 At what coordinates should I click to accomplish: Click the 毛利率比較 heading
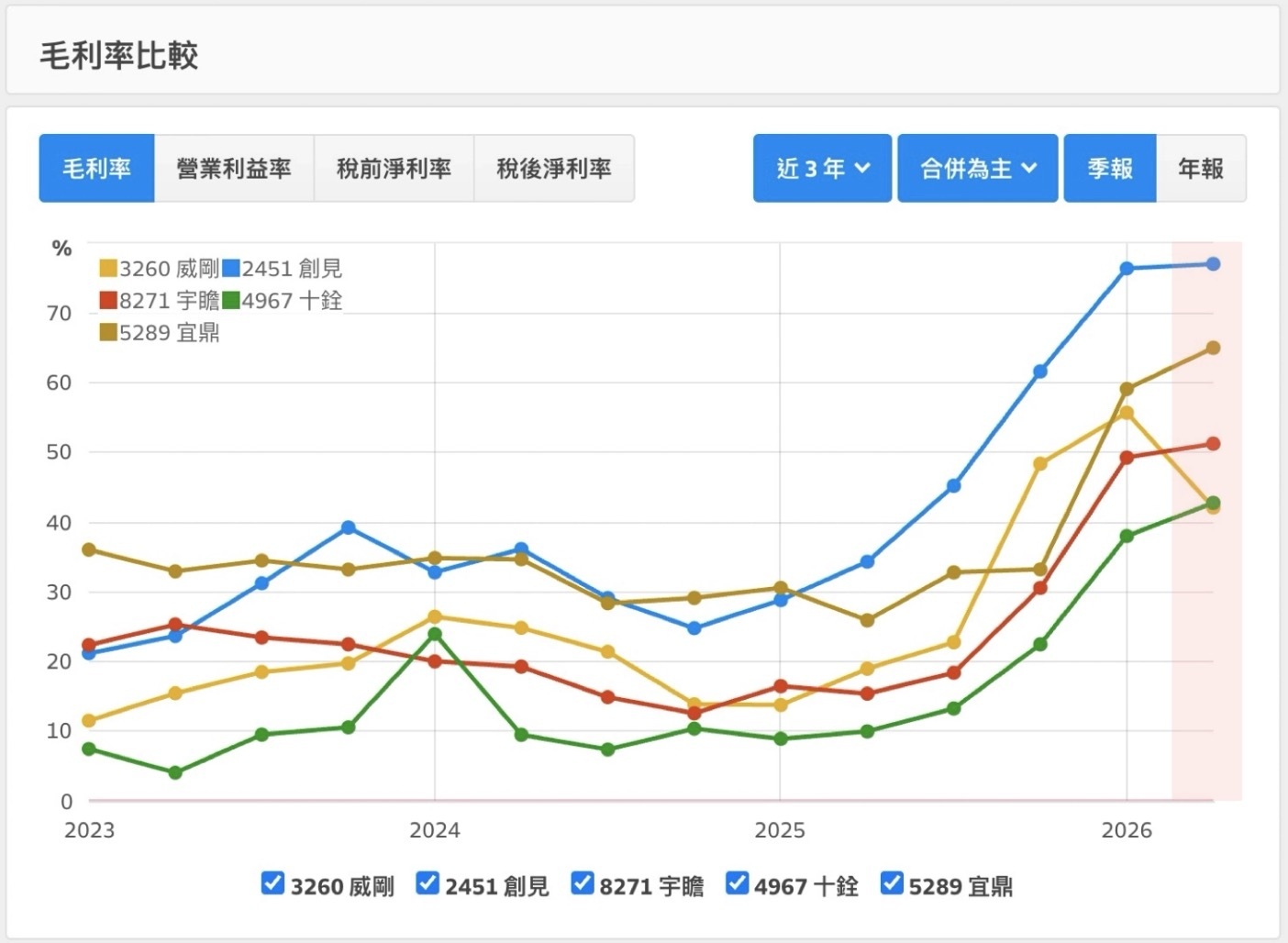(119, 55)
